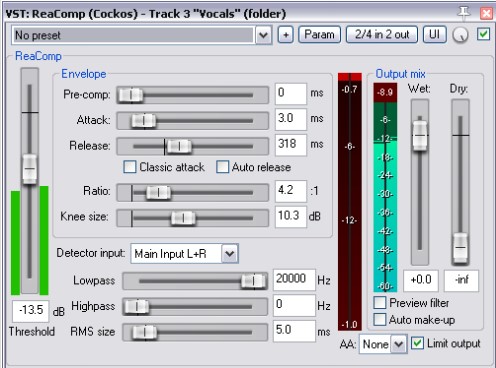Open the AA oversampling dropdown
Screen dimensions: 496x368
click(399, 344)
